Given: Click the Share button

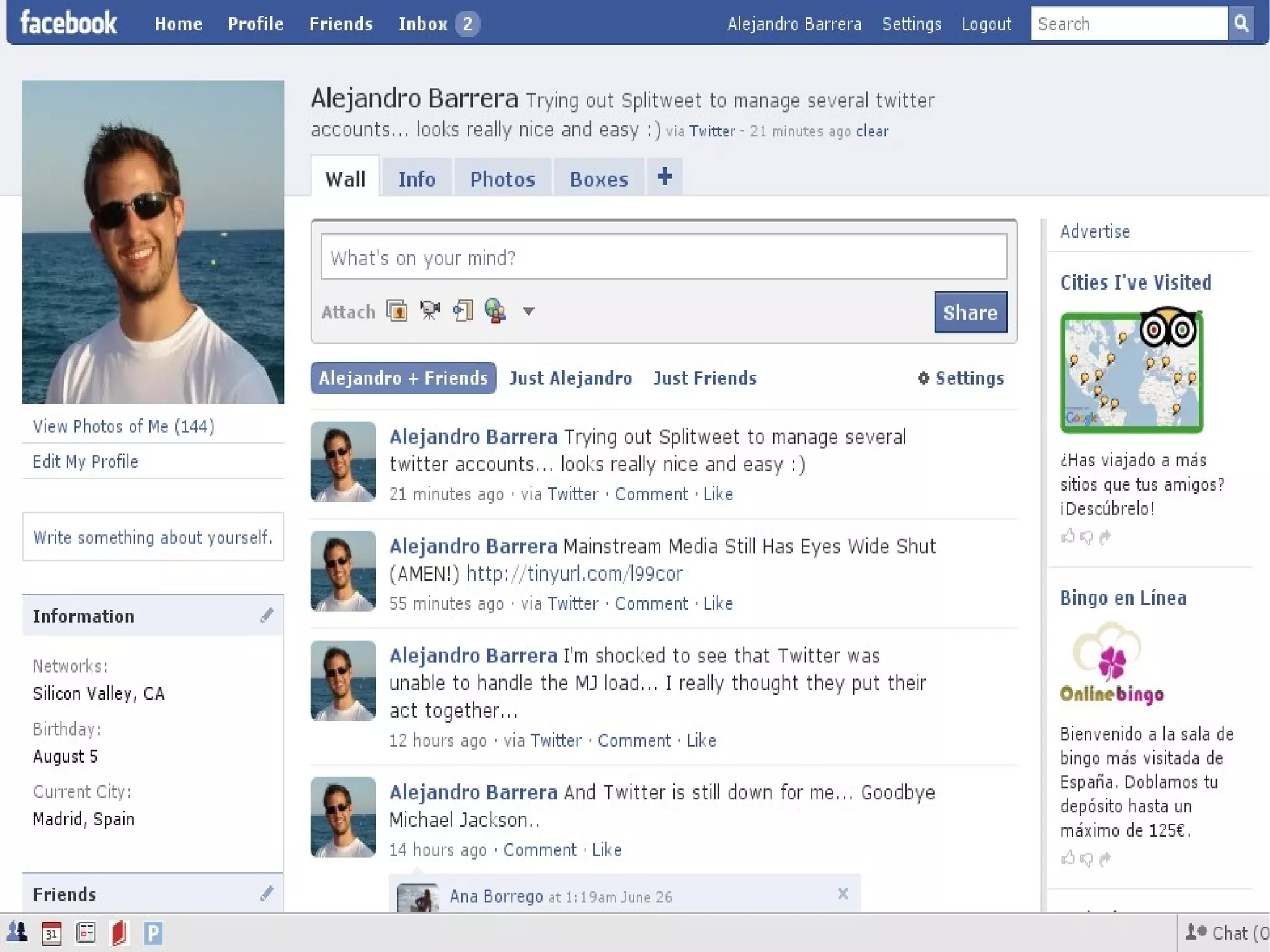Looking at the screenshot, I should (x=970, y=312).
